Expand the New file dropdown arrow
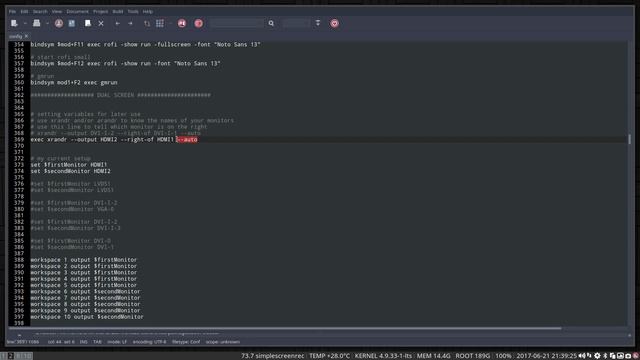This screenshot has height=360, width=640. pos(25,23)
